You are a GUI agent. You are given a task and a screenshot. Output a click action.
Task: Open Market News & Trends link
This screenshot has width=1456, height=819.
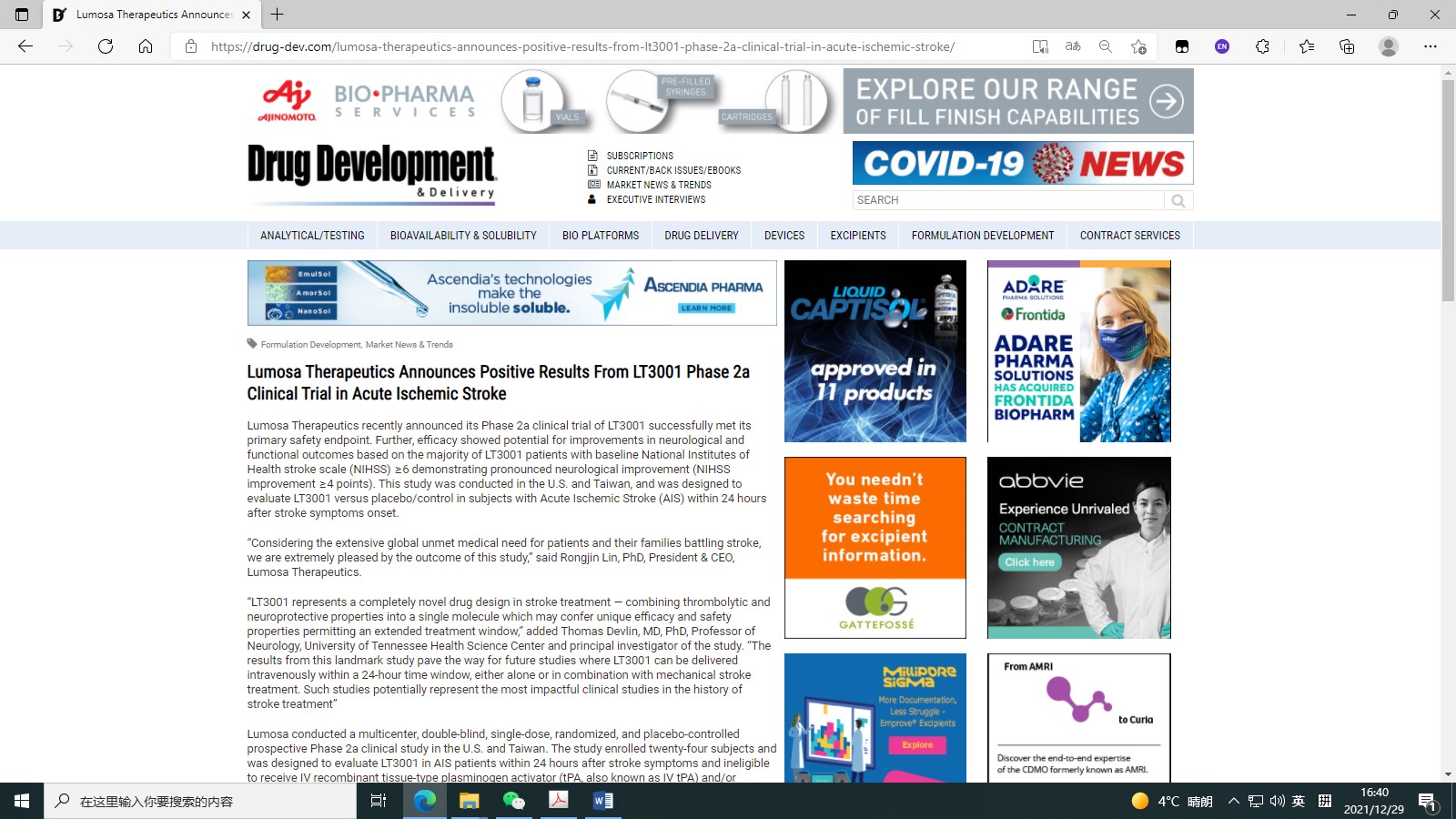[659, 185]
